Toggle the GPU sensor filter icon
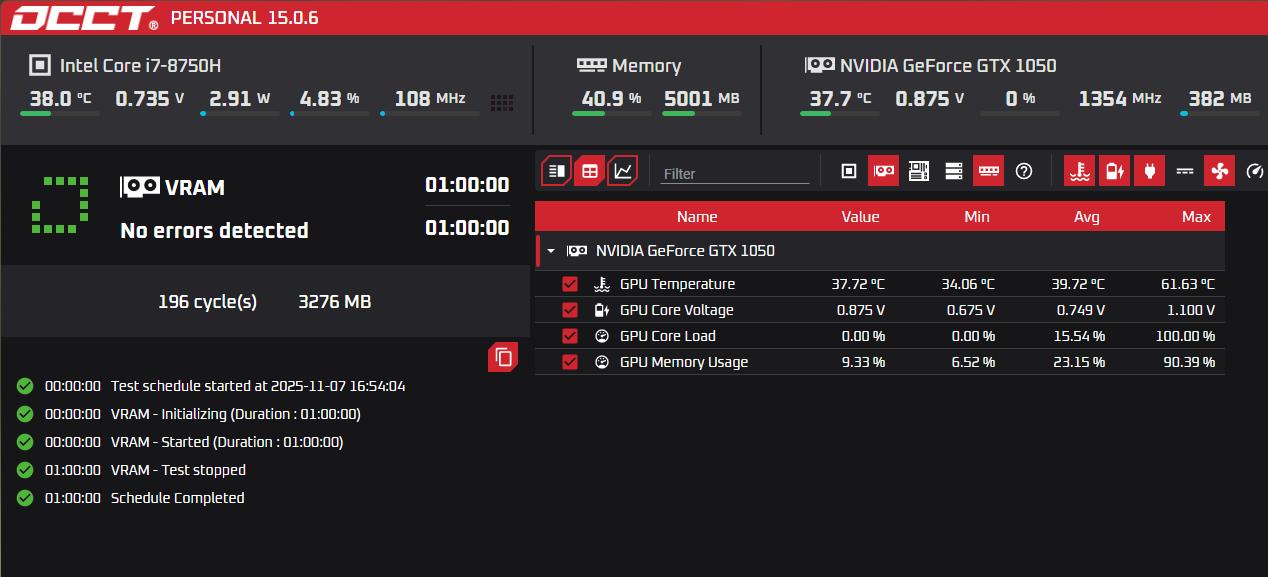1268x577 pixels. coord(883,171)
